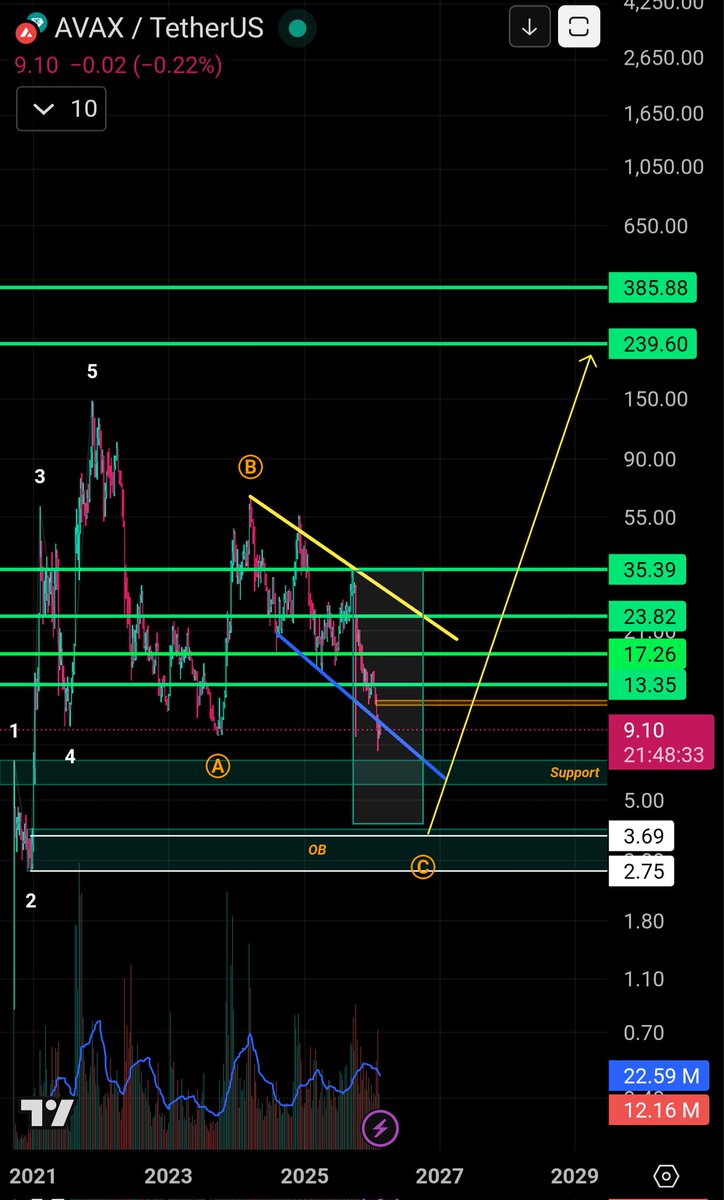Viewport: 724px width, 1200px height.
Task: Click the rounded-square fullscreen snapshot button
Action: 579,27
